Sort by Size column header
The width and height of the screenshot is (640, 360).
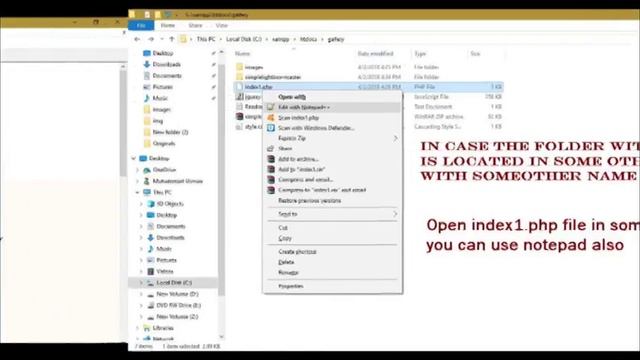point(475,53)
